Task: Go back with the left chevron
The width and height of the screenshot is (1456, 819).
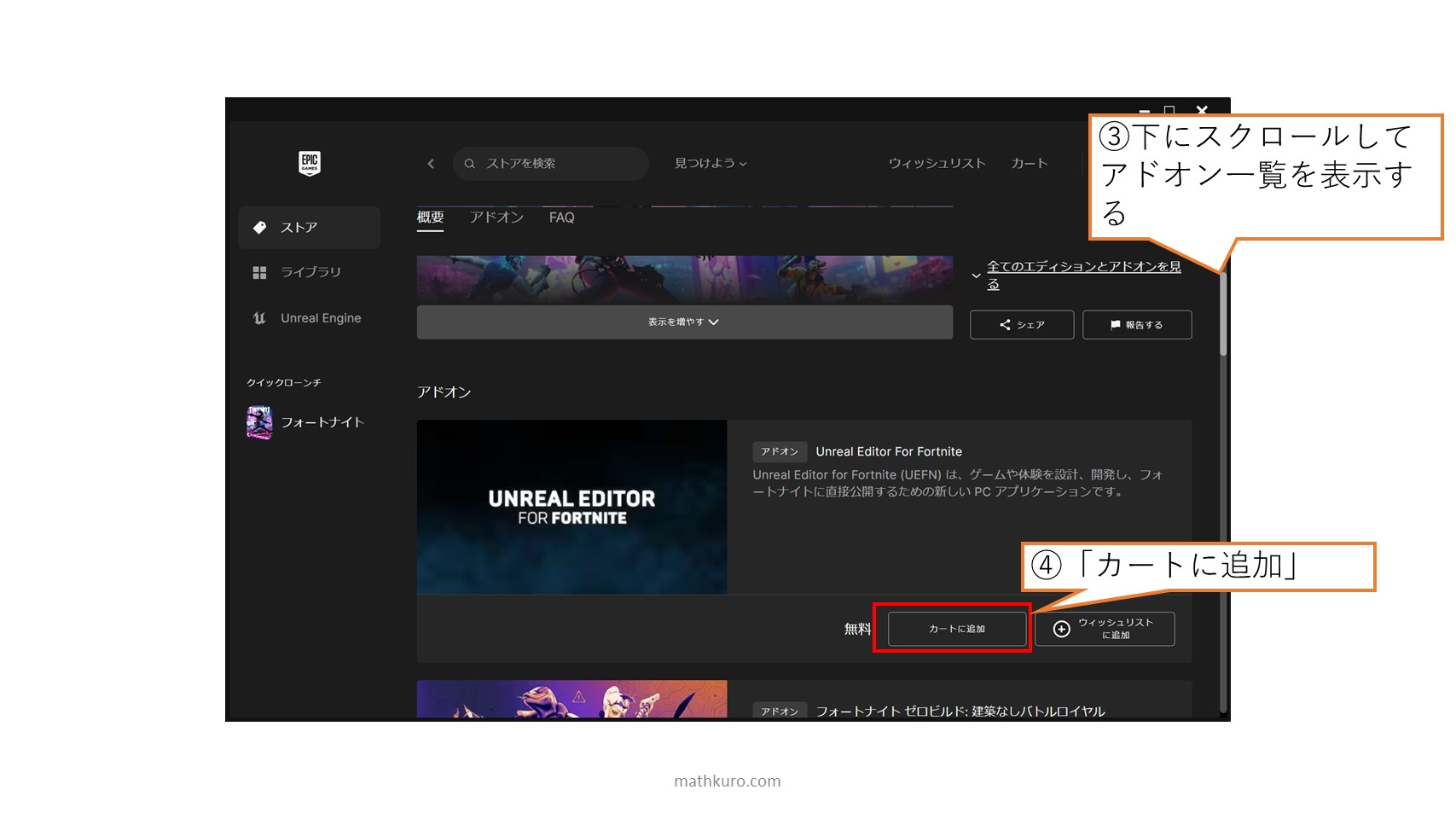Action: tap(431, 164)
